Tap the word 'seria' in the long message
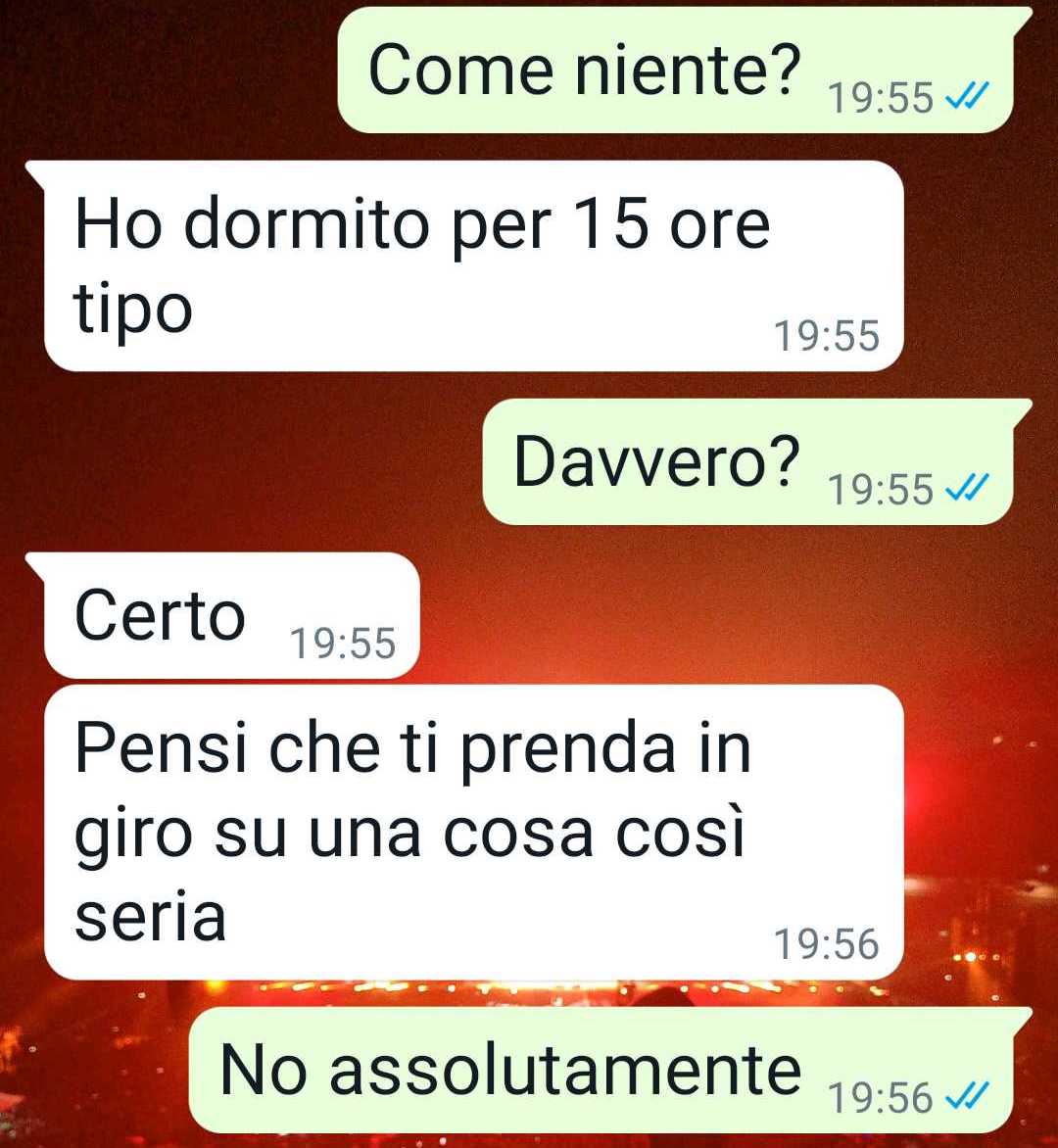Viewport: 1058px width, 1148px height. (150, 917)
